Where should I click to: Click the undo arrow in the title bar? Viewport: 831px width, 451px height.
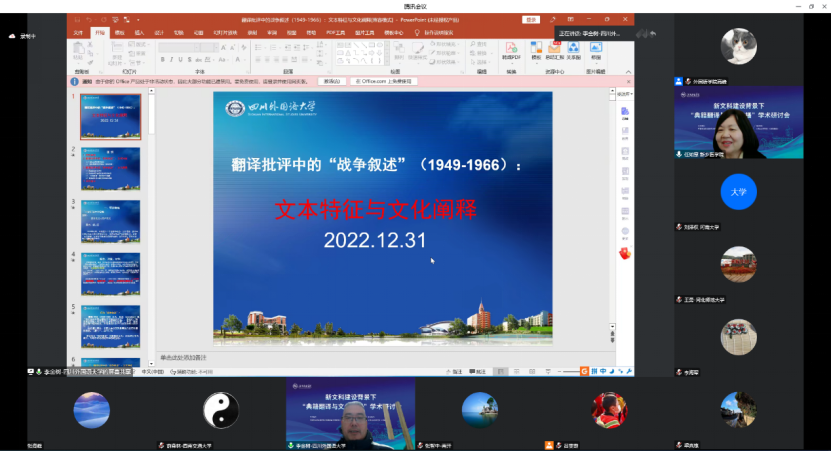tap(90, 19)
